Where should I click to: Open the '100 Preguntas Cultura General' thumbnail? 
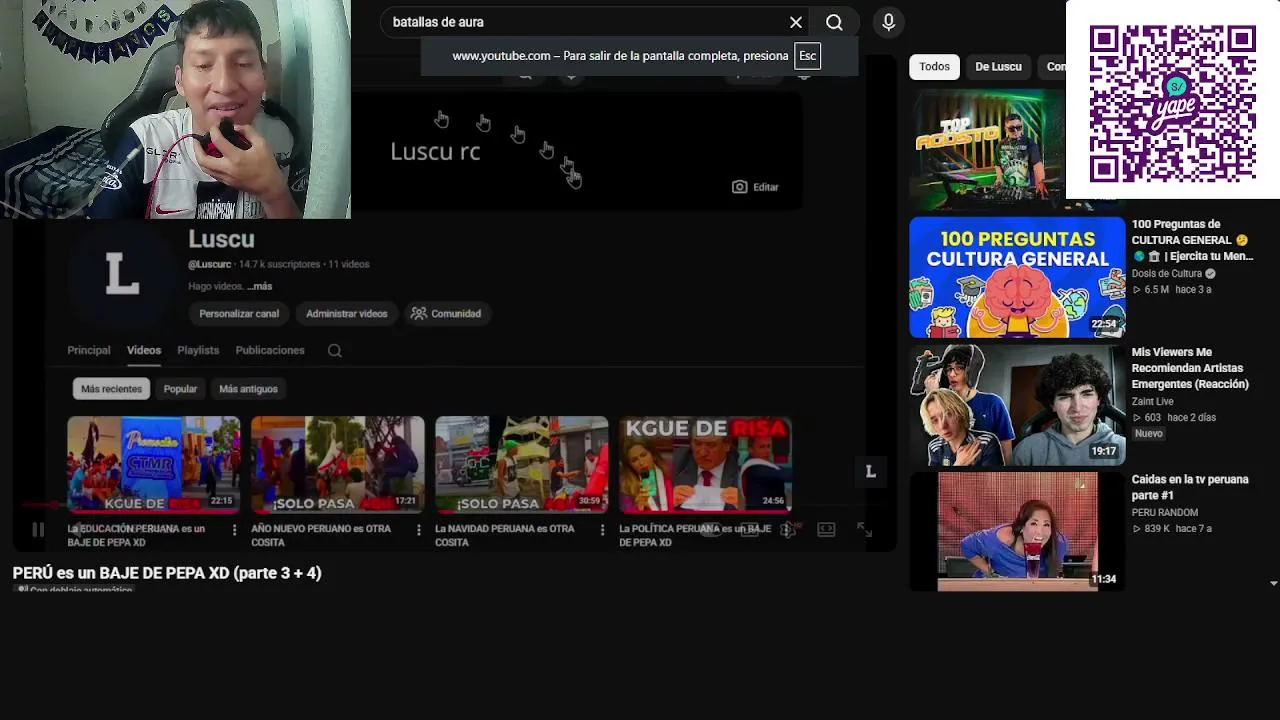click(1017, 278)
